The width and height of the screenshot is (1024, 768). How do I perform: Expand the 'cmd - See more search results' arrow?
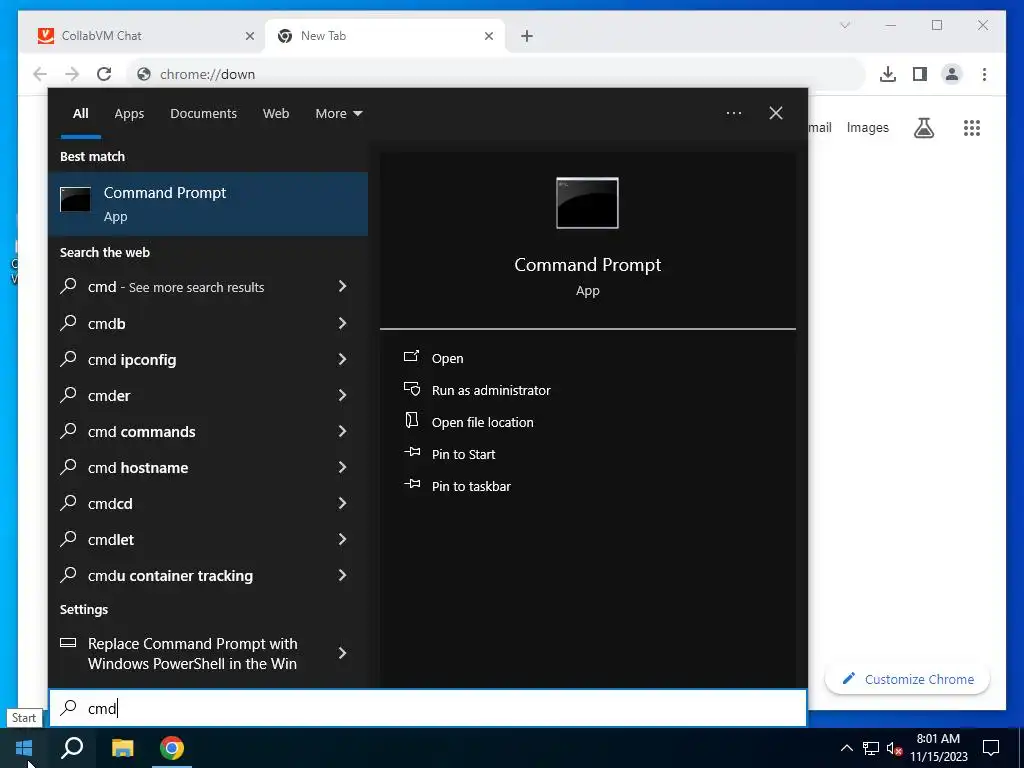(x=342, y=286)
